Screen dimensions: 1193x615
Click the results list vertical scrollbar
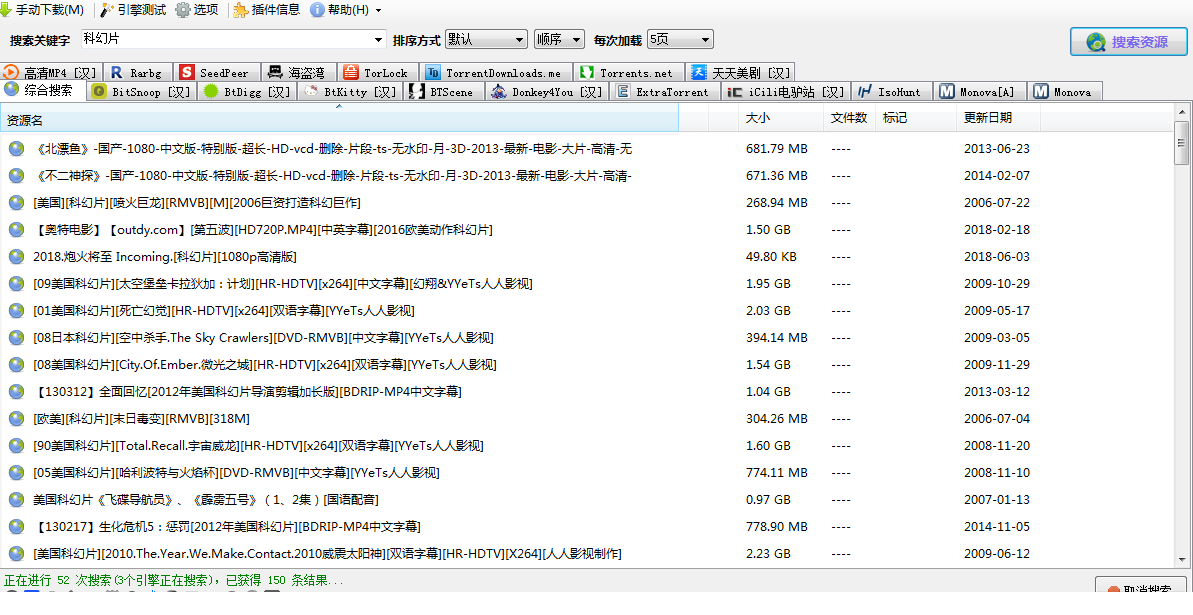pos(1181,337)
